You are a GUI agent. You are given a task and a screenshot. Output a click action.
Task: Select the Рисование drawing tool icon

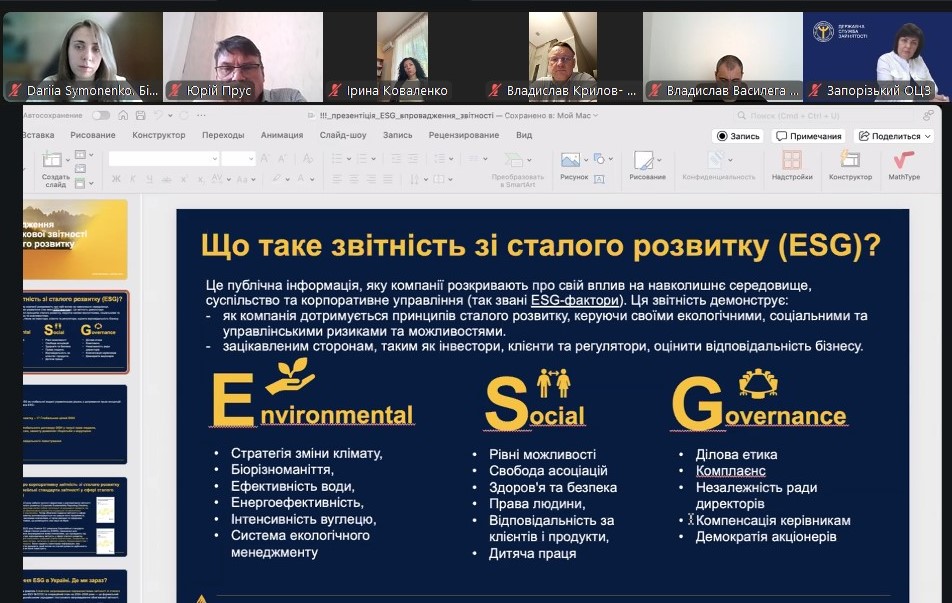[x=646, y=165]
